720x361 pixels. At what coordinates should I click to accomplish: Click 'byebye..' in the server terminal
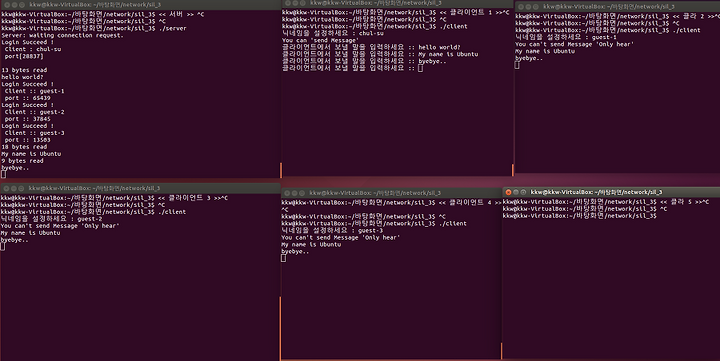[15, 168]
